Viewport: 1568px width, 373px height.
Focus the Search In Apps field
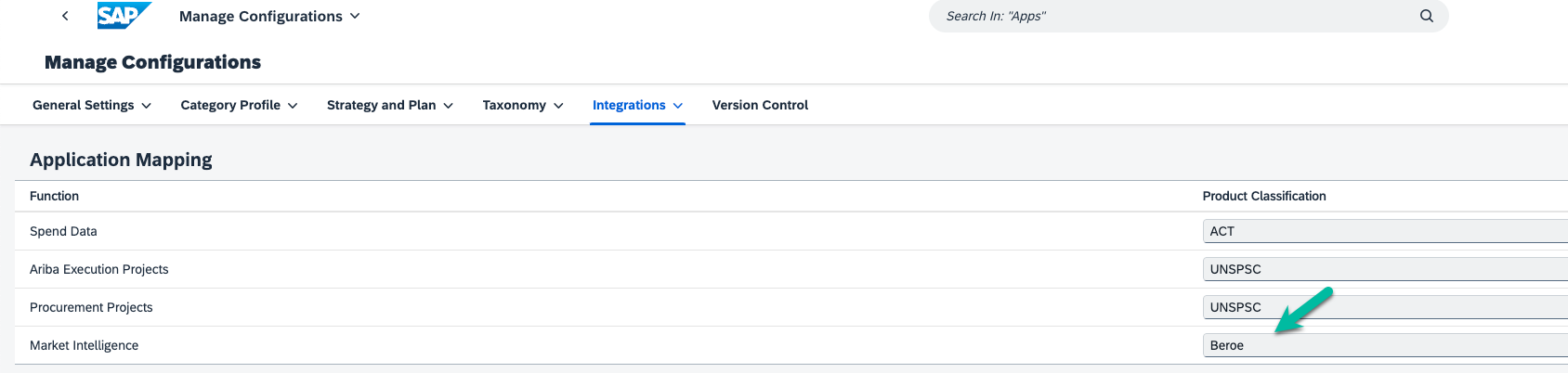pyautogui.click(x=1170, y=16)
